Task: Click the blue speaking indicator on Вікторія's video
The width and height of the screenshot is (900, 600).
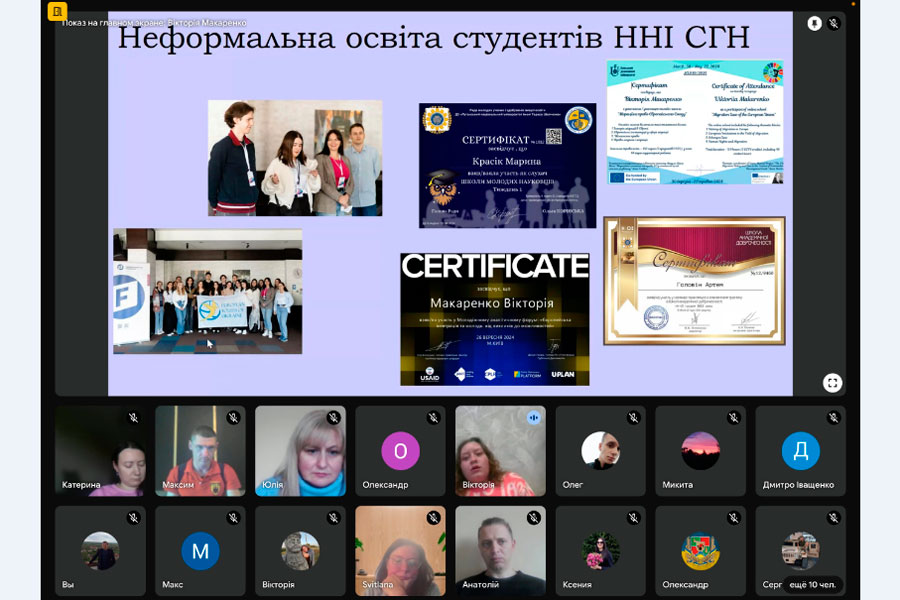Action: (533, 418)
